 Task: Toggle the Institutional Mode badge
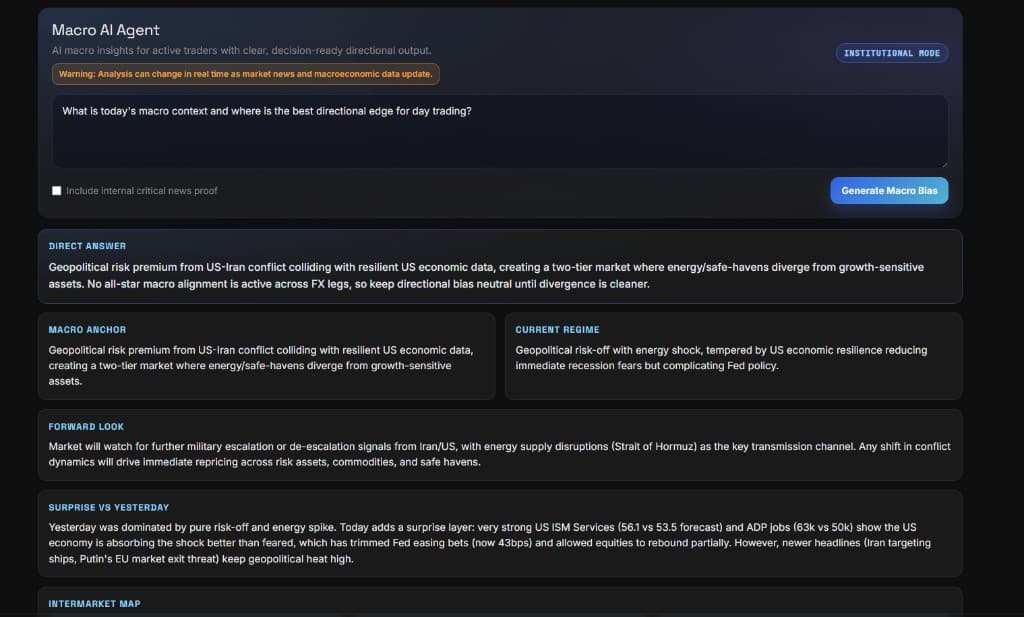(x=892, y=53)
